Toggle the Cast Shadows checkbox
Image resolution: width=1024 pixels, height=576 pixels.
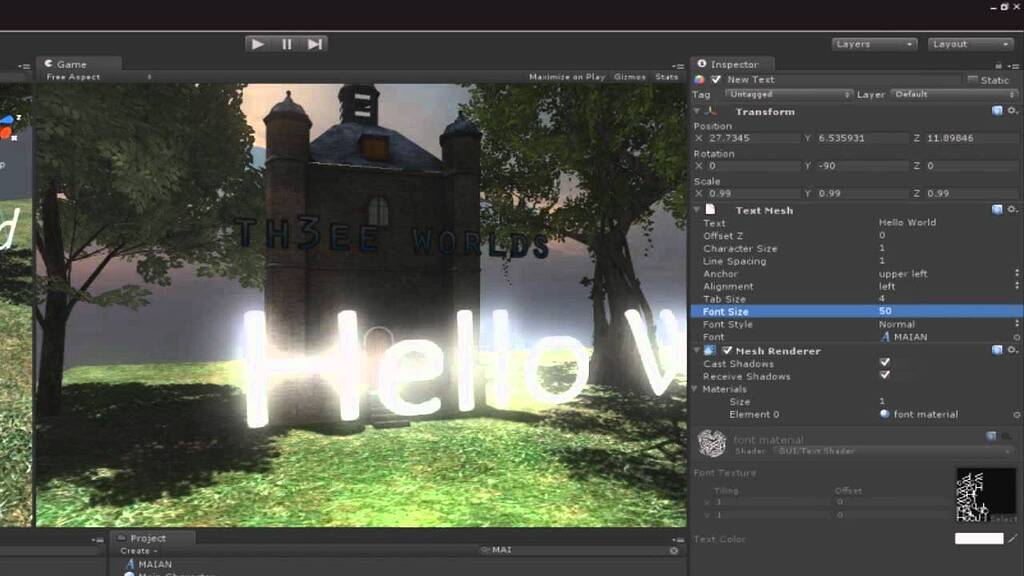tap(885, 363)
